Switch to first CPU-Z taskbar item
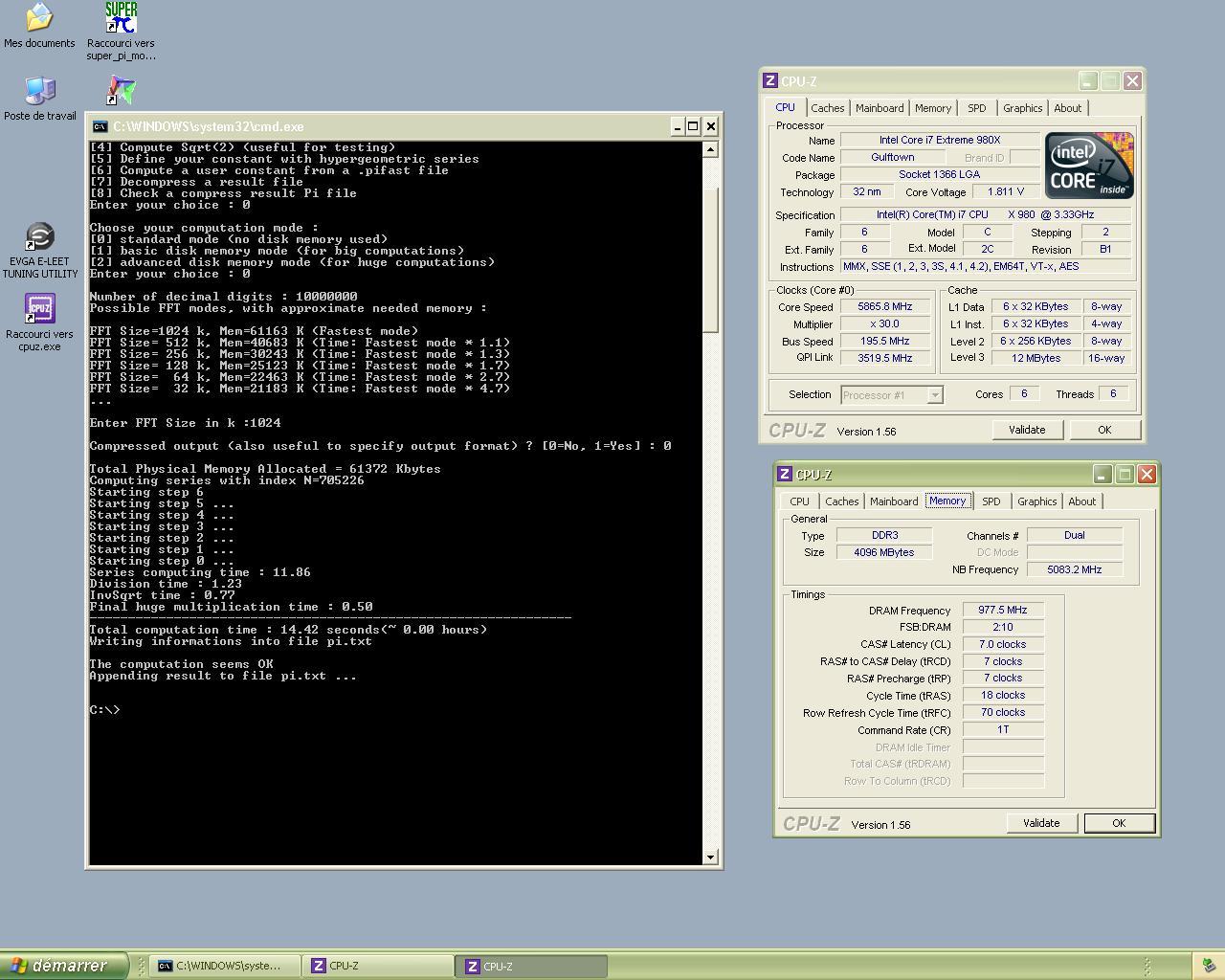 (379, 966)
